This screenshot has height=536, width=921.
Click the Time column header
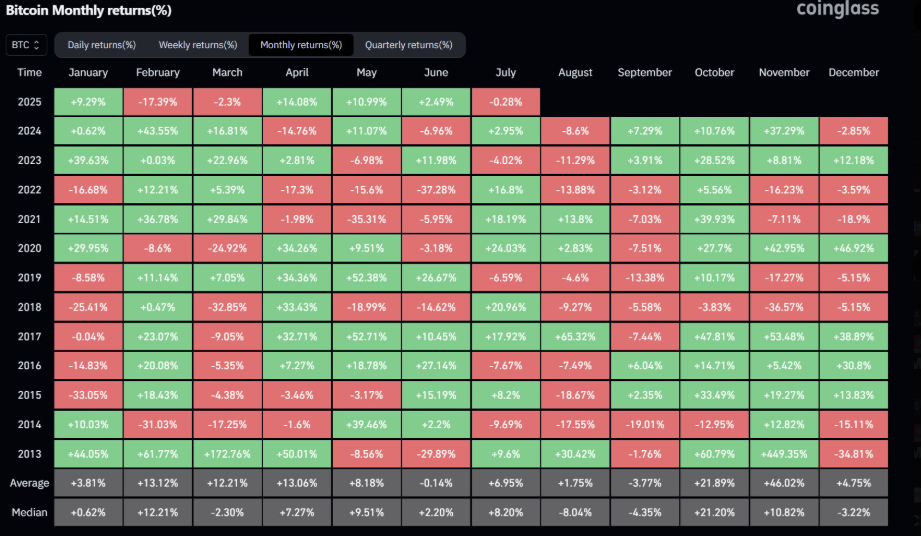pos(29,72)
